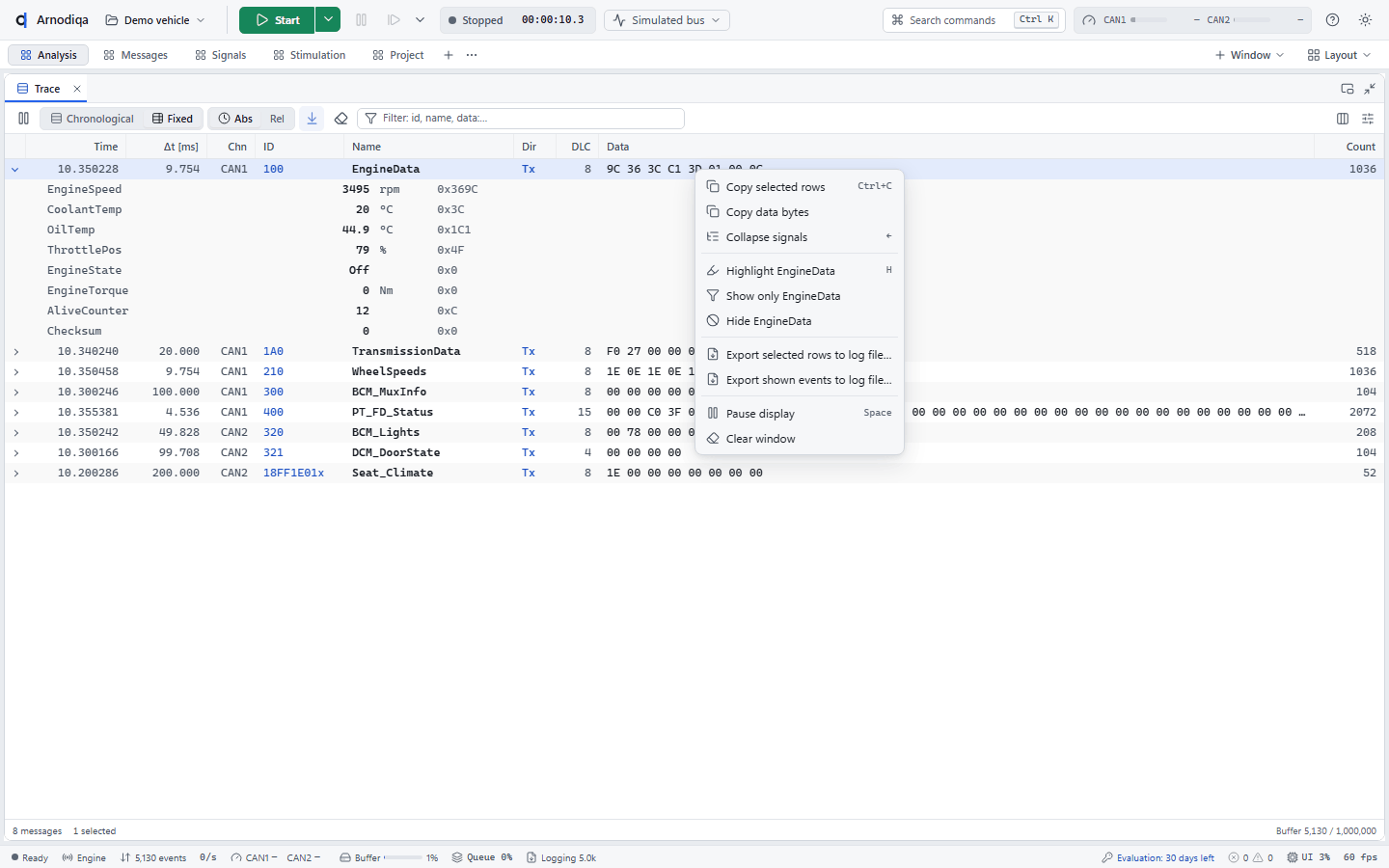Choose Export selected rows to log file
Viewport: 1389px width, 868px height.
point(800,355)
